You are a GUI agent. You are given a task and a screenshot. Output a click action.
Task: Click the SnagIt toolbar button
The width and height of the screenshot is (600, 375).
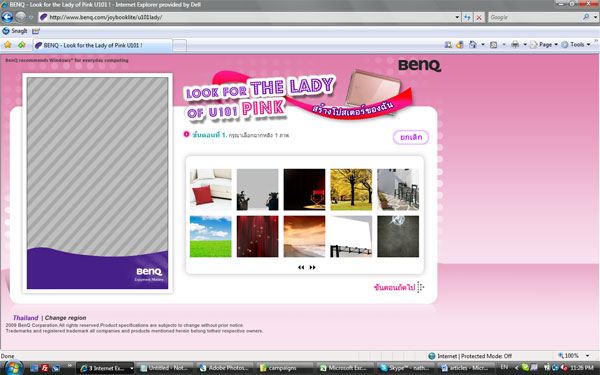(x=15, y=31)
